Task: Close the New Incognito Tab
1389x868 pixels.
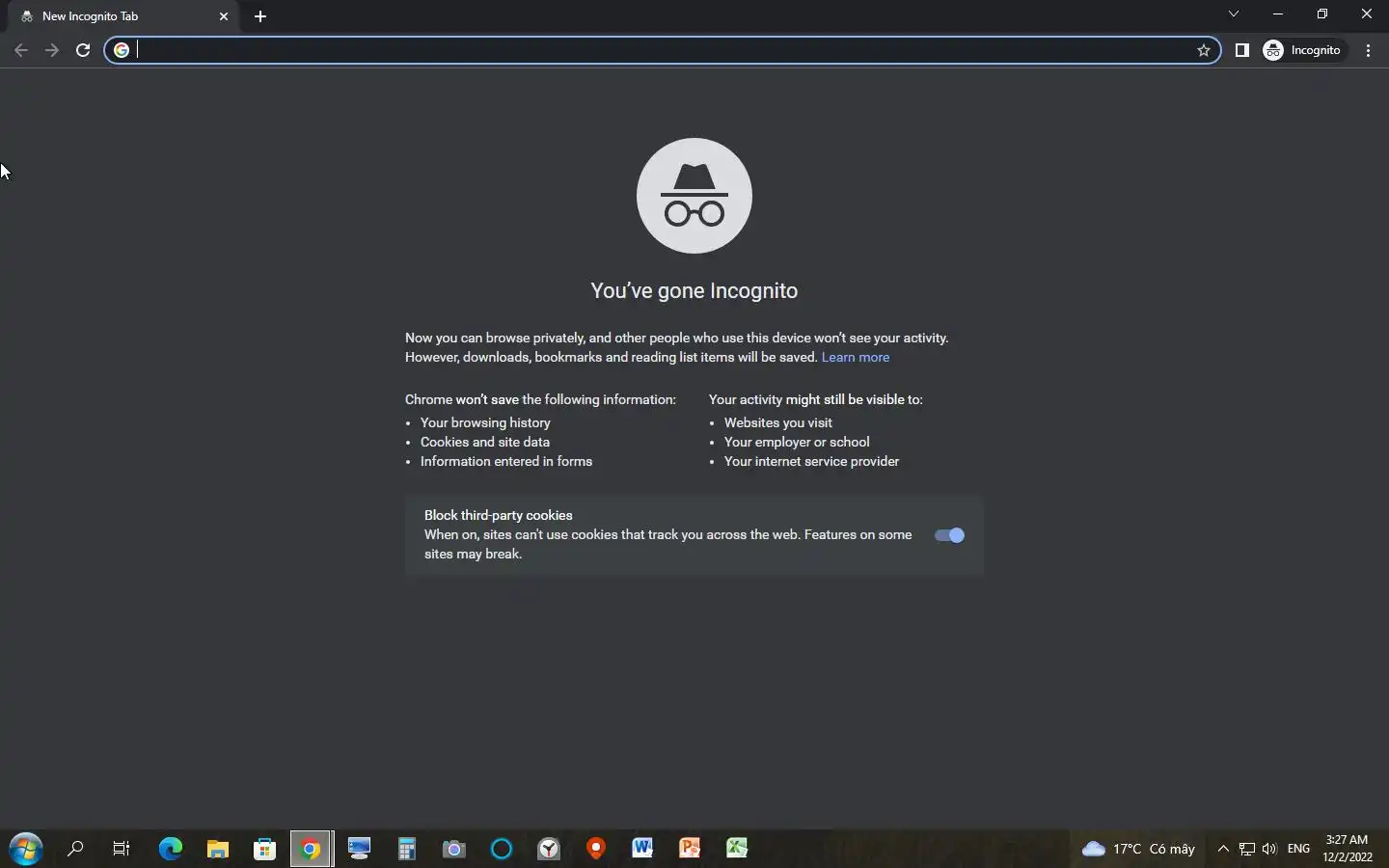Action: (x=224, y=16)
